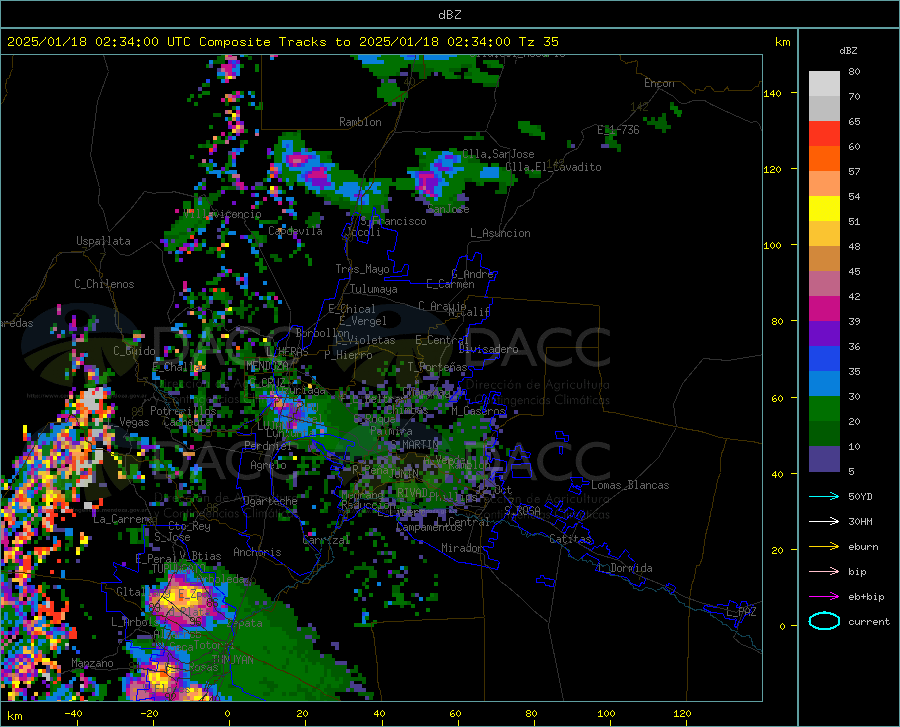Click the current legend label text

click(869, 621)
